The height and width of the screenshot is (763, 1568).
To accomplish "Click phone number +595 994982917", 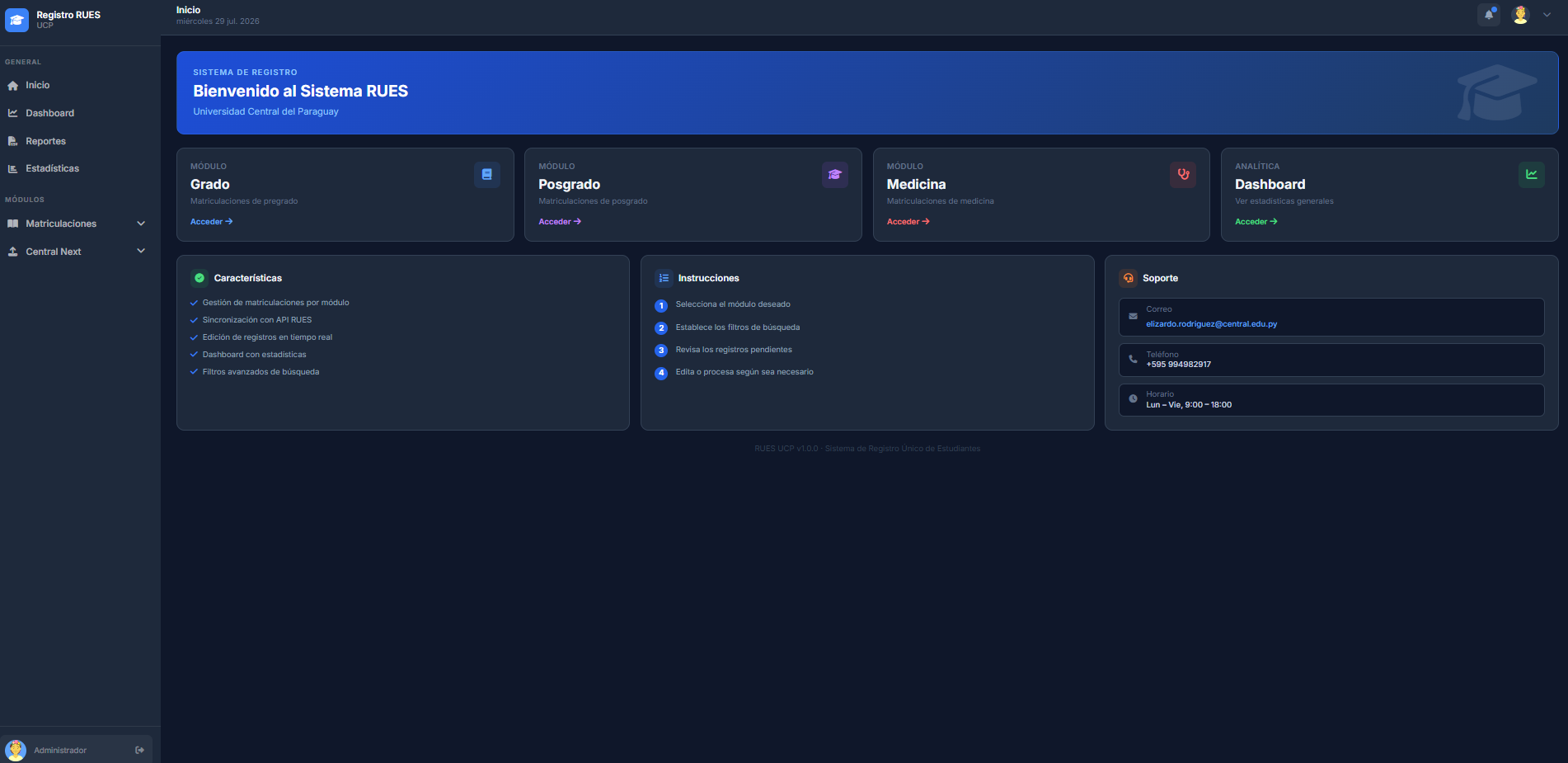I will coord(1179,365).
